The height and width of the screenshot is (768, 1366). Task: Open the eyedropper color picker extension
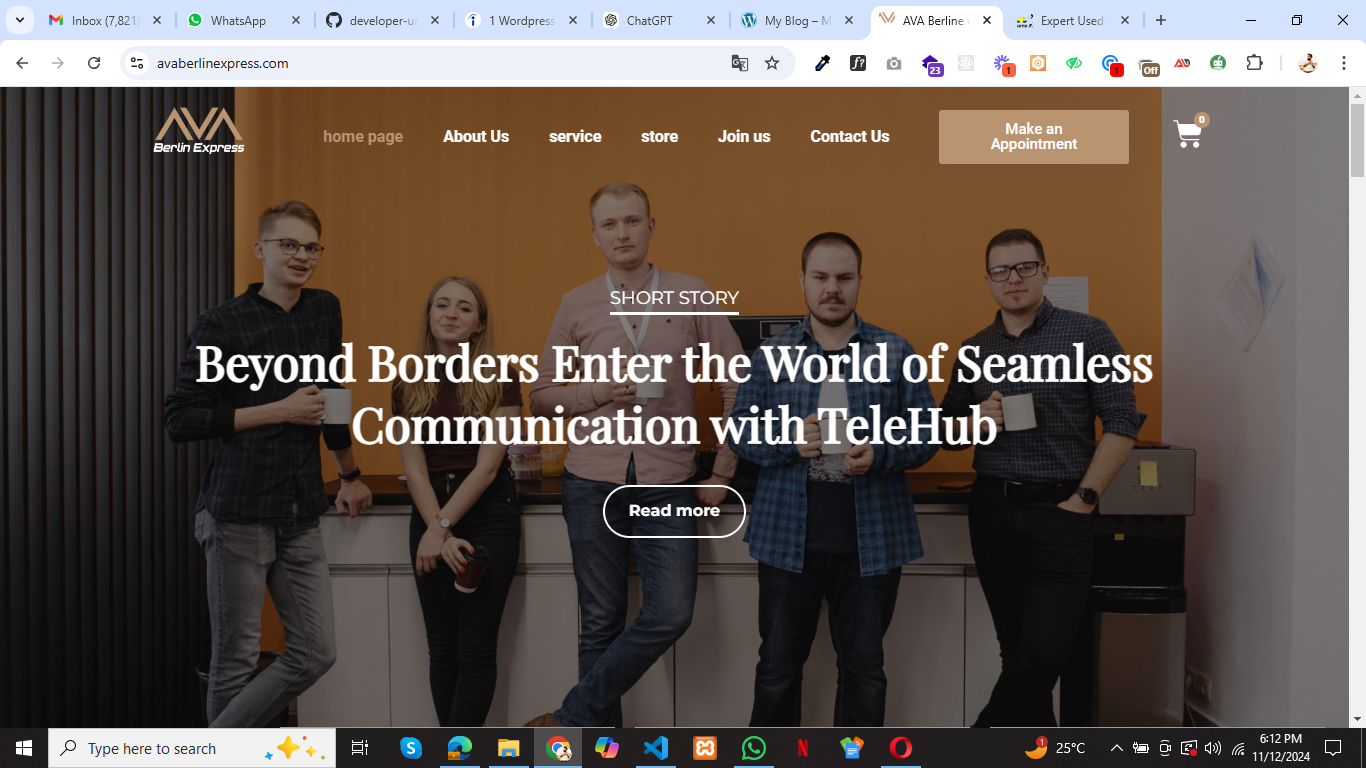[822, 63]
